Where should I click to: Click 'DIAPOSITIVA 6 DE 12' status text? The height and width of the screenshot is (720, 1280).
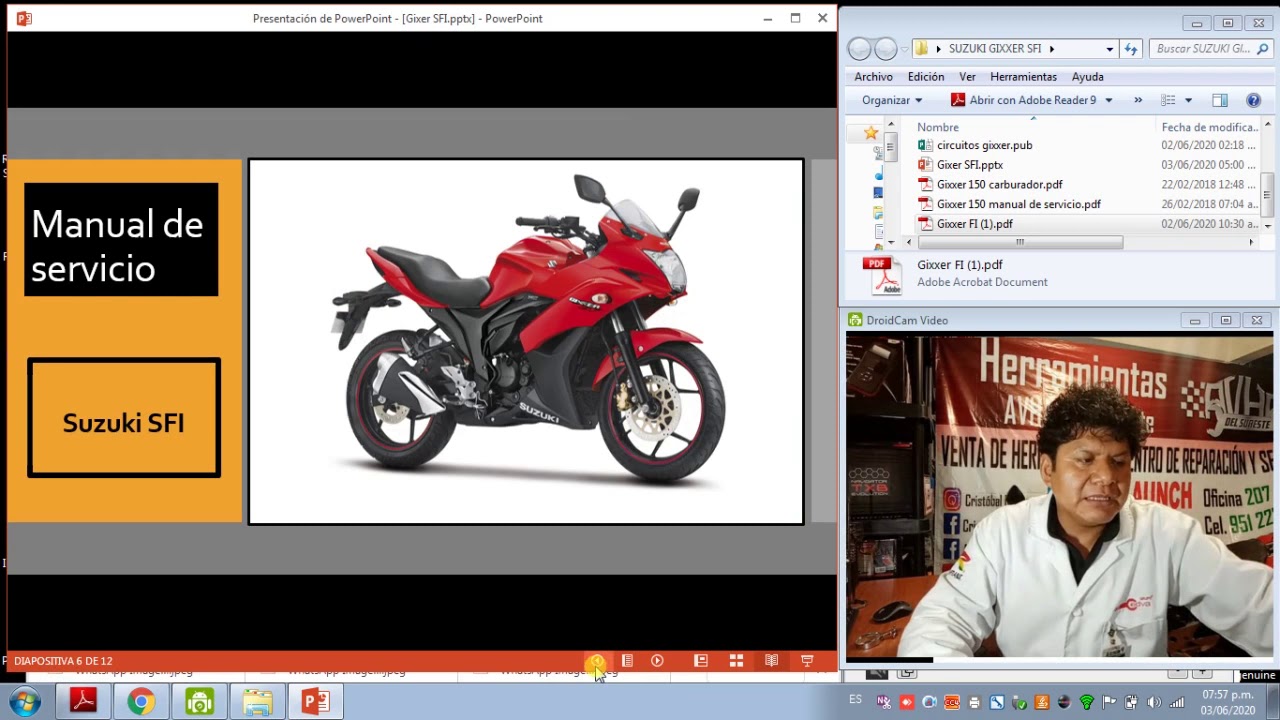[63, 661]
